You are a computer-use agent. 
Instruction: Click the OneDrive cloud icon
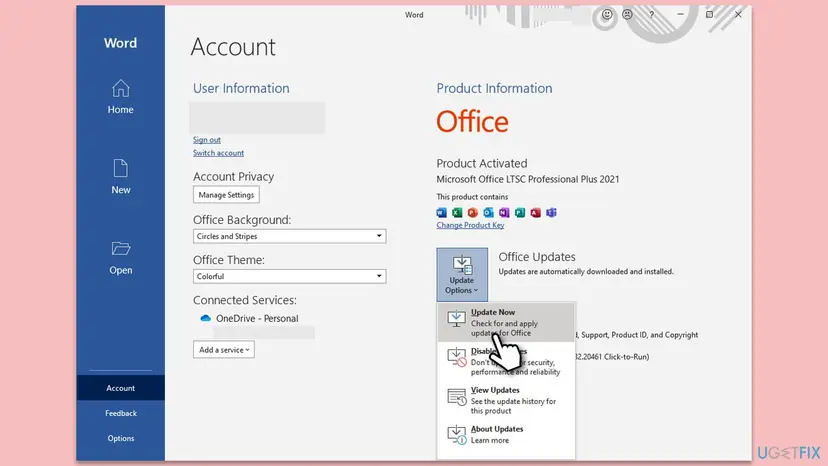pos(205,318)
